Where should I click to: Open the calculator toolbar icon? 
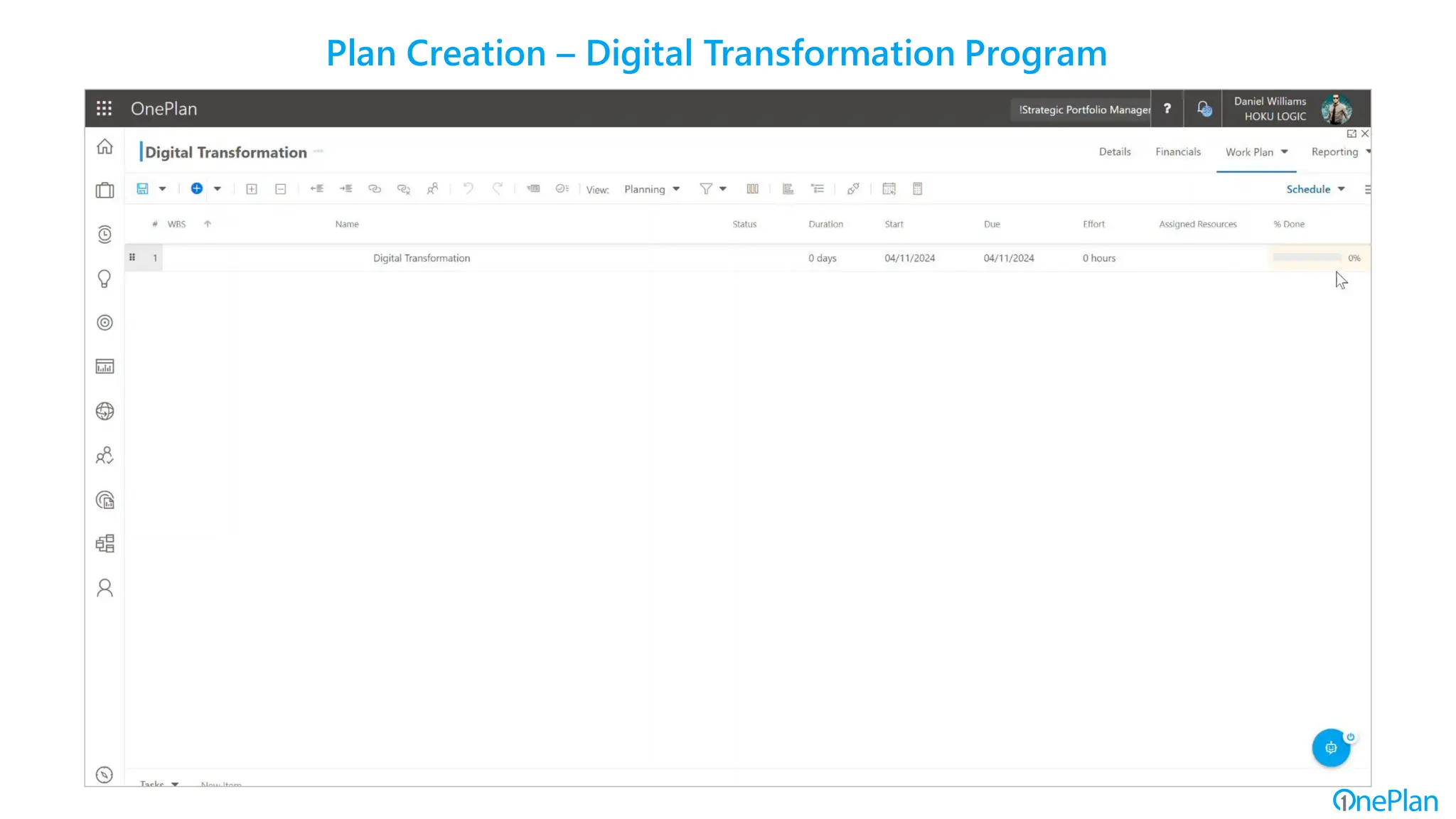click(918, 188)
